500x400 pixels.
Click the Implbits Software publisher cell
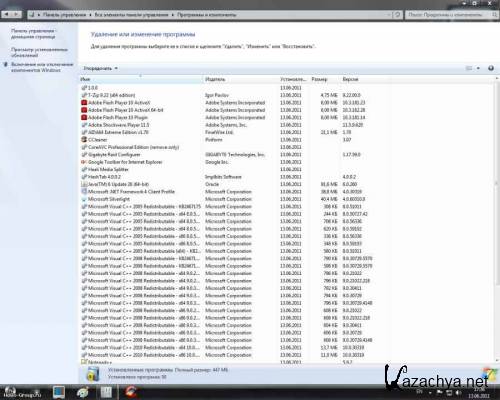(x=223, y=177)
